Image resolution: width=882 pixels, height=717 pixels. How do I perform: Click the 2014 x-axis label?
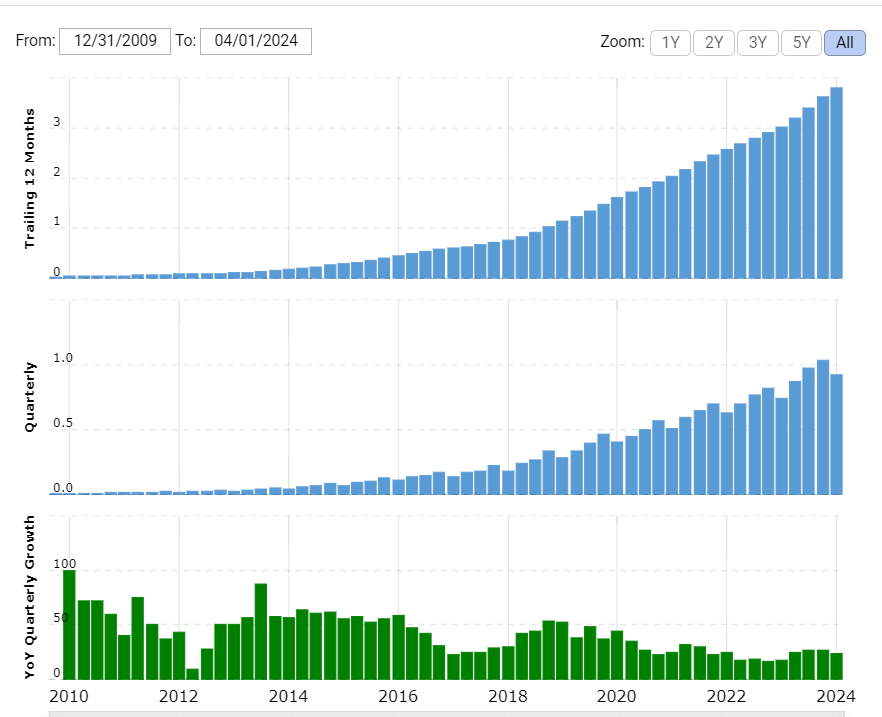pyautogui.click(x=288, y=696)
